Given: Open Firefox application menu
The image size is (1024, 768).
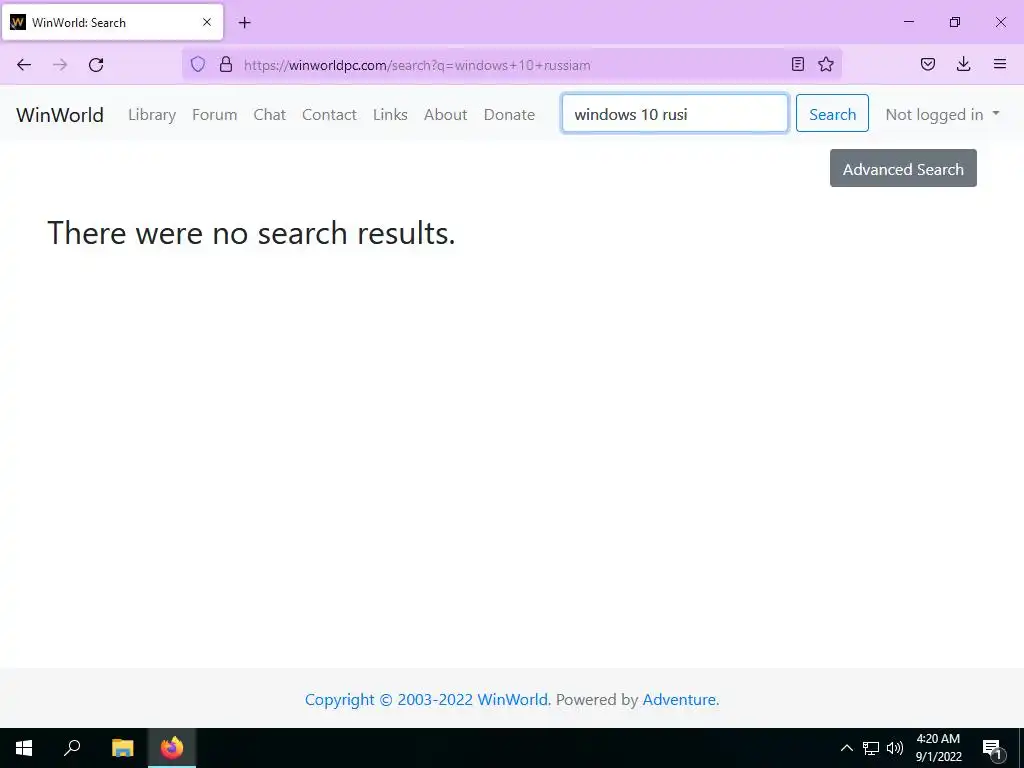Looking at the screenshot, I should (1000, 64).
